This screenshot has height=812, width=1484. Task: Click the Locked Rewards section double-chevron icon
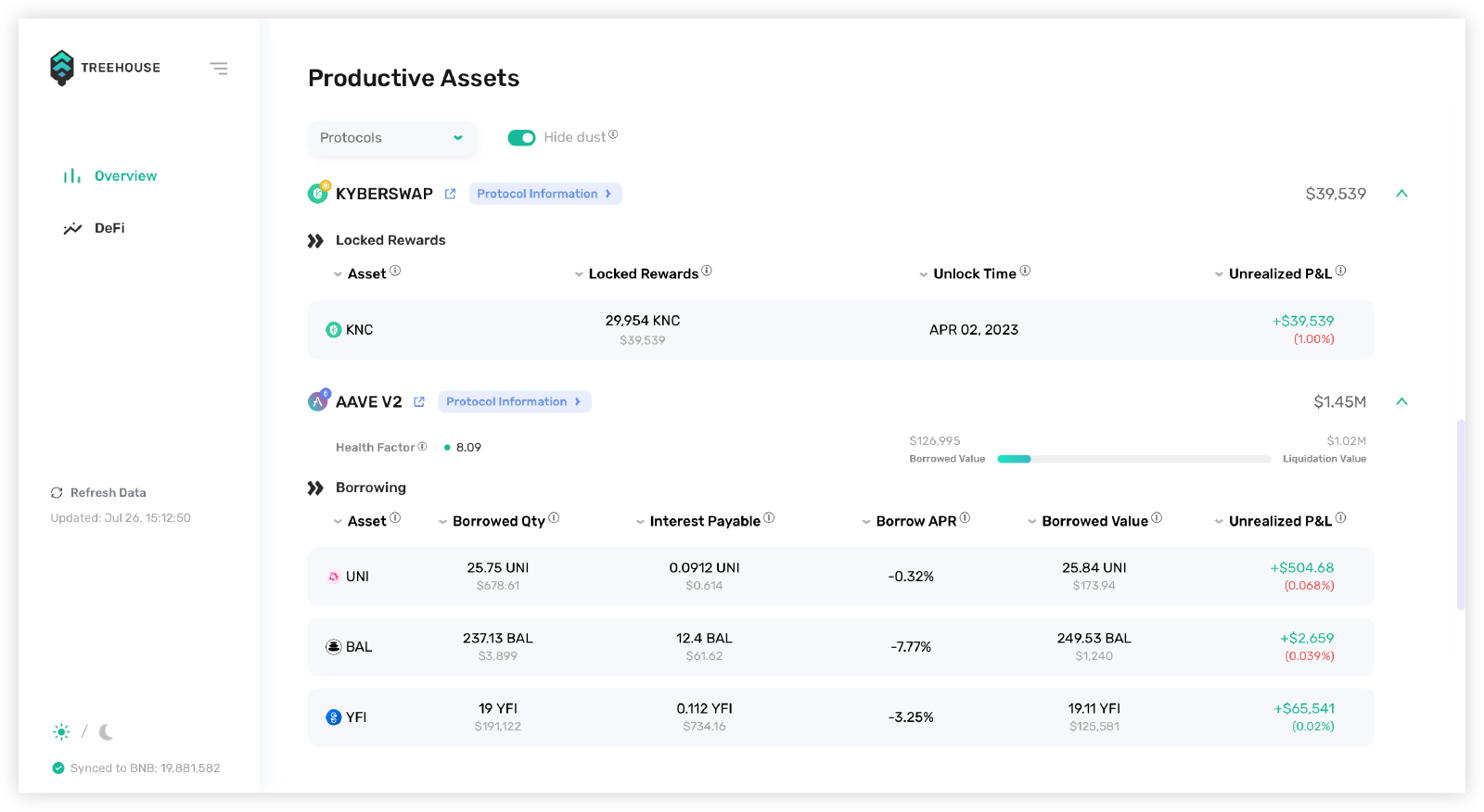coord(315,241)
